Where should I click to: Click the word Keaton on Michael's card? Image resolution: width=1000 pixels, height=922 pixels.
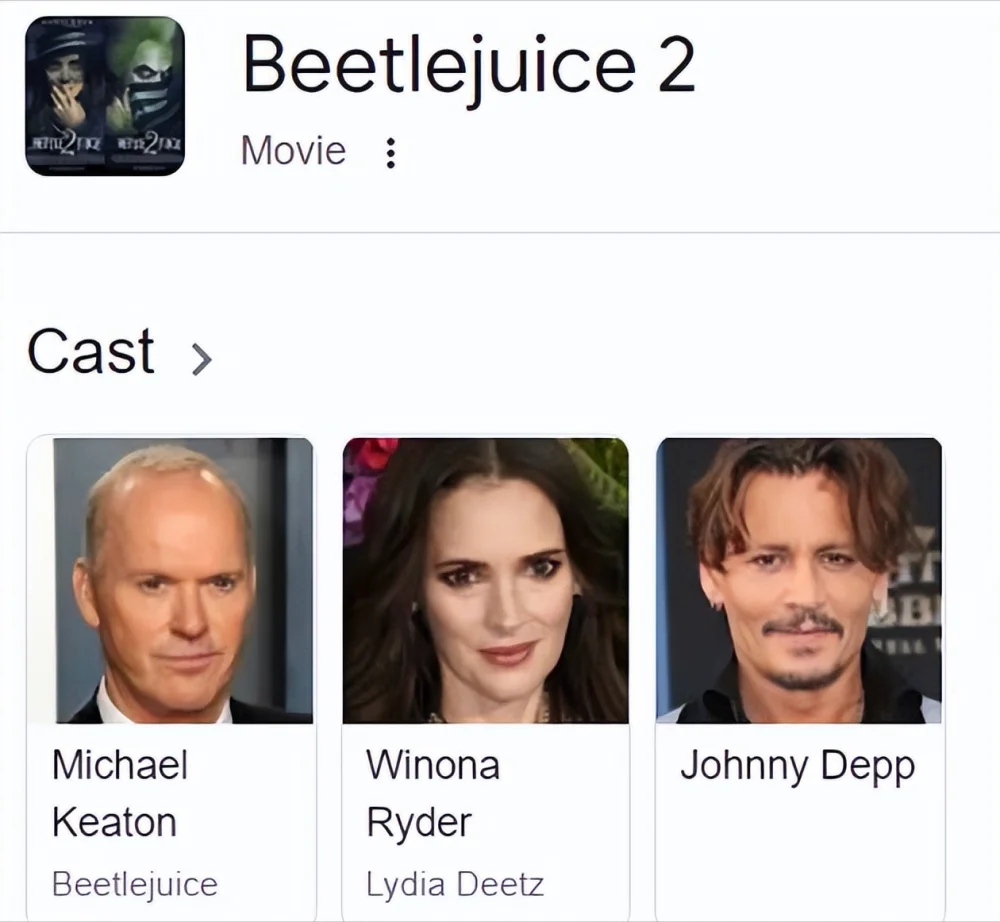pyautogui.click(x=114, y=822)
